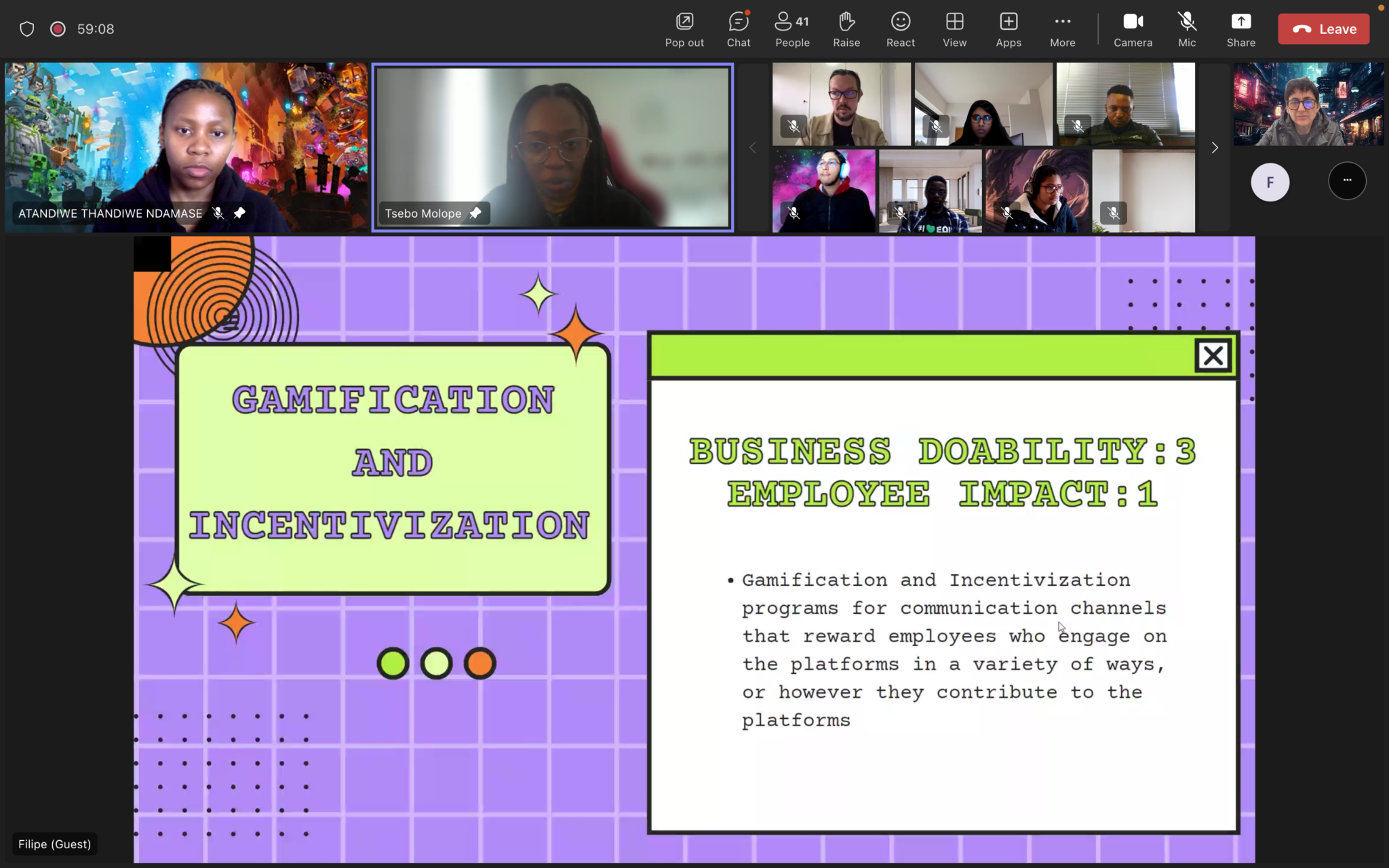Unmute your Mic

(1187, 28)
